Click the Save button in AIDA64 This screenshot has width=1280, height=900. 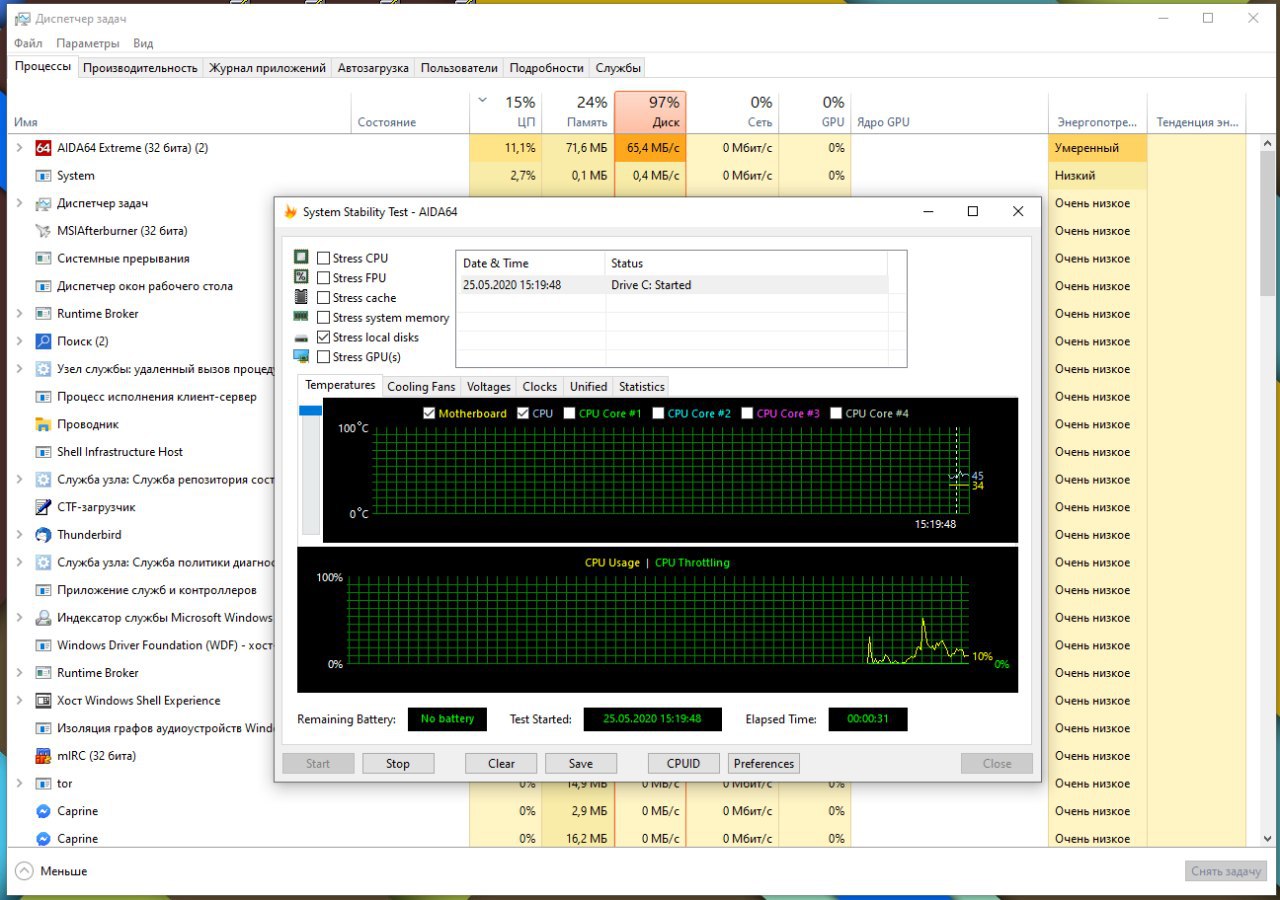click(x=581, y=764)
